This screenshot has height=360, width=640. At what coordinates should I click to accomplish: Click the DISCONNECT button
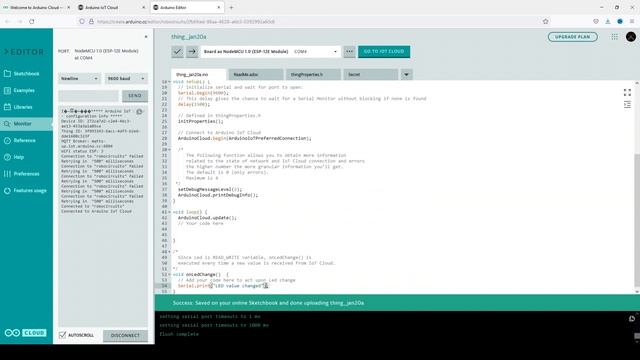pyautogui.click(x=125, y=336)
